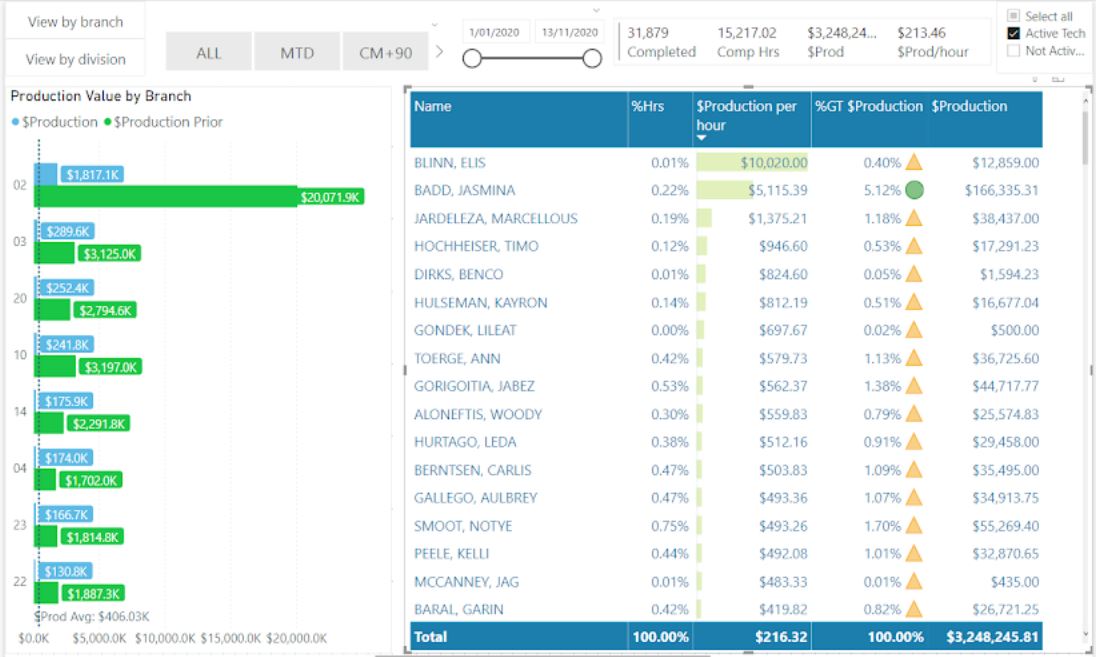Click the green circle indicator for BADD, JASMINA
This screenshot has height=657, width=1096.
pyautogui.click(x=913, y=190)
